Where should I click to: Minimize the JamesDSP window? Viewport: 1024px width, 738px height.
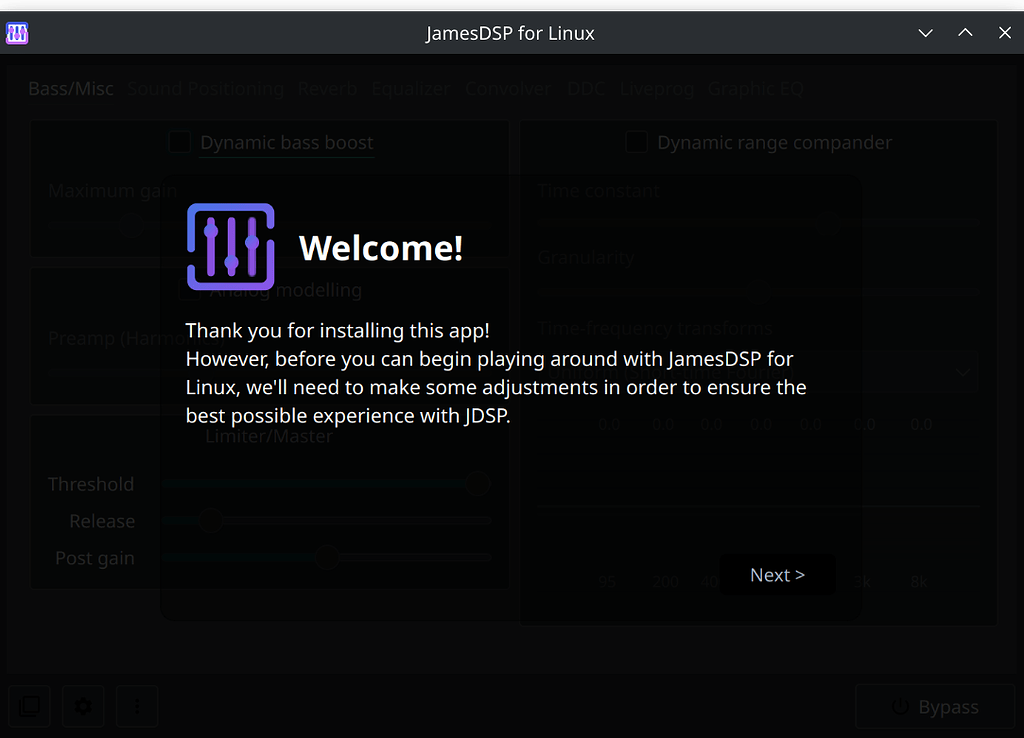(925, 33)
